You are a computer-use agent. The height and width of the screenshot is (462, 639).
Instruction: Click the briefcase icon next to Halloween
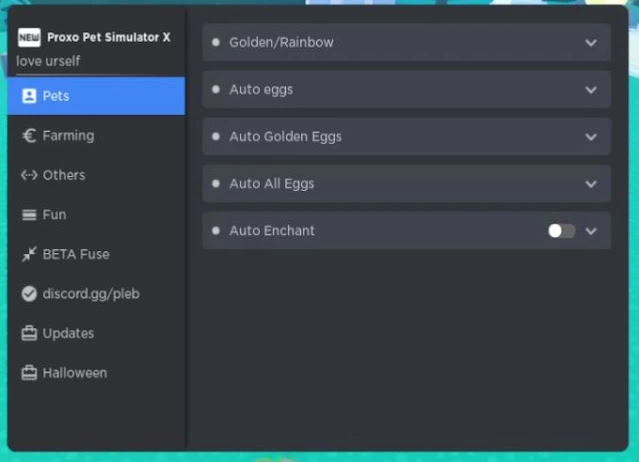29,373
